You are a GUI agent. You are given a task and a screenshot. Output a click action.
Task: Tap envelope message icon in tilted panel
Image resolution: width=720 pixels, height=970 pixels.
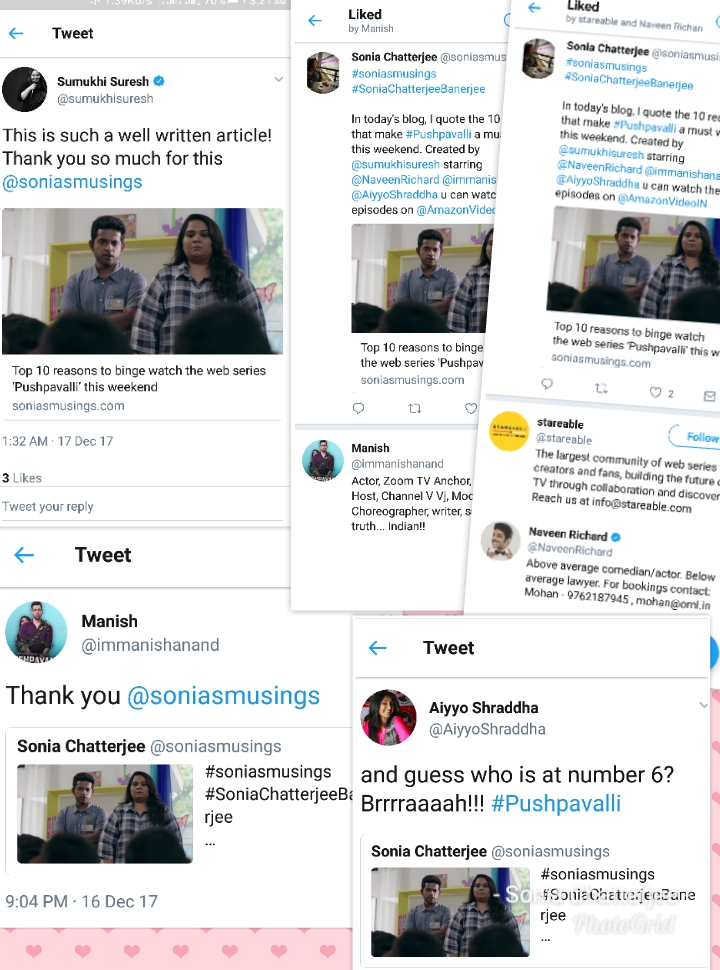point(709,396)
